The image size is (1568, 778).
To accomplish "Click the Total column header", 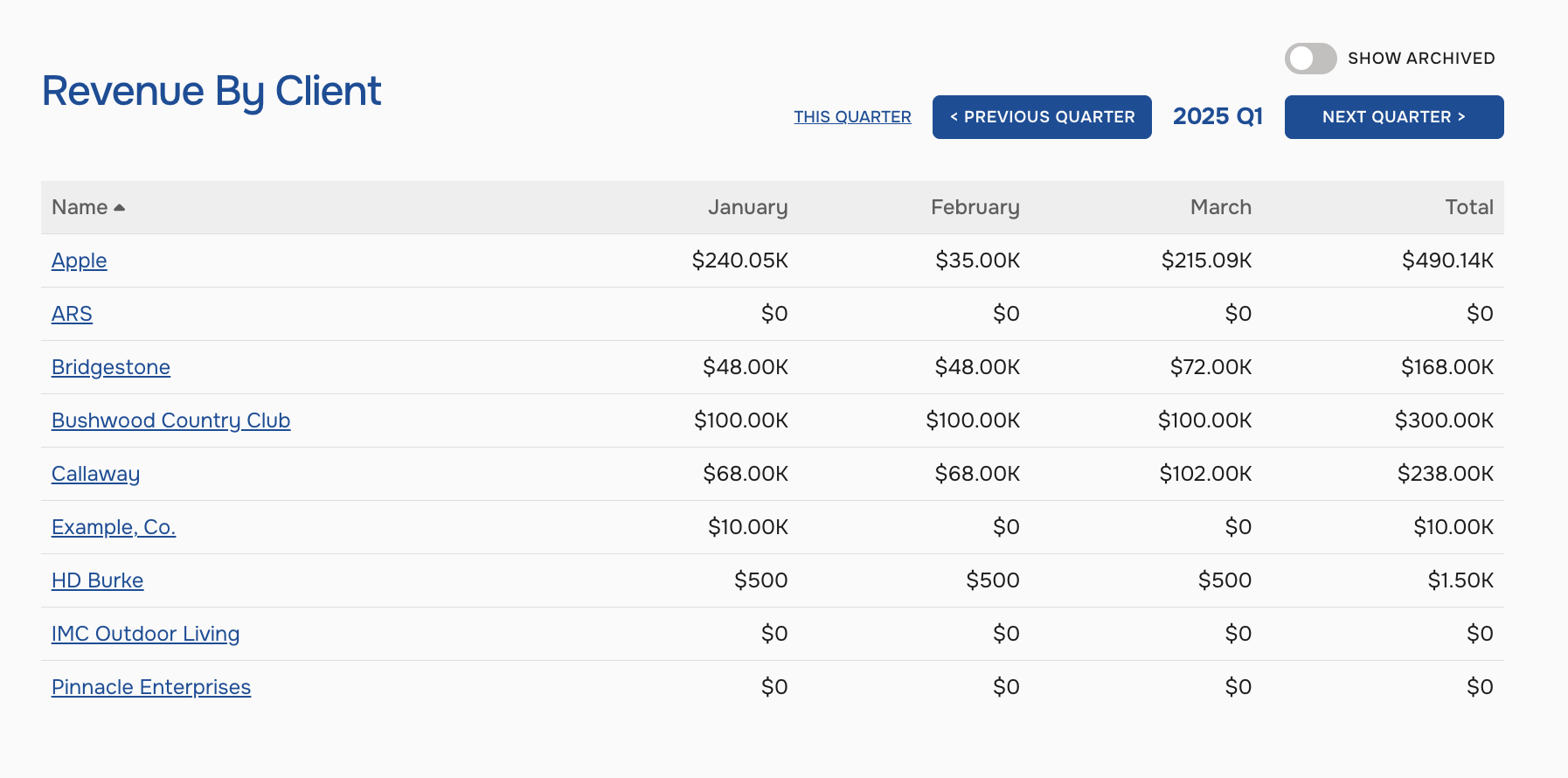I will 1468,207.
